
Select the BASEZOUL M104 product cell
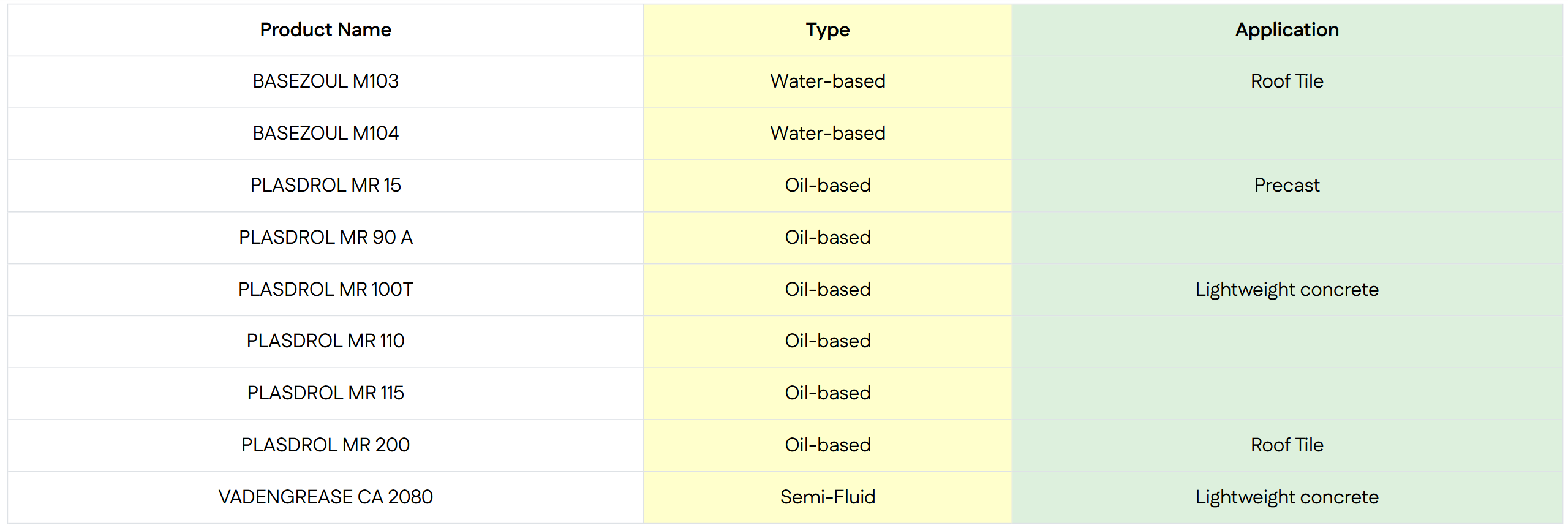coord(325,134)
